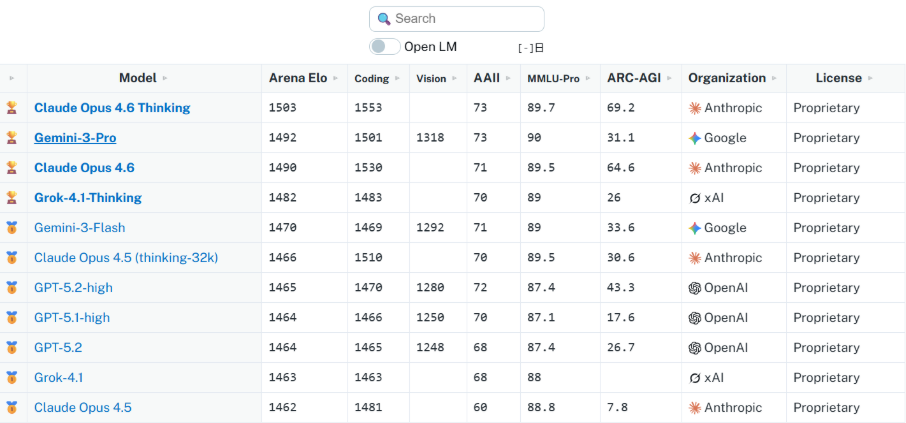Open the Claude Opus 4.5 (thinking-32k) link
Image resolution: width=906 pixels, height=423 pixels.
pyautogui.click(x=126, y=258)
